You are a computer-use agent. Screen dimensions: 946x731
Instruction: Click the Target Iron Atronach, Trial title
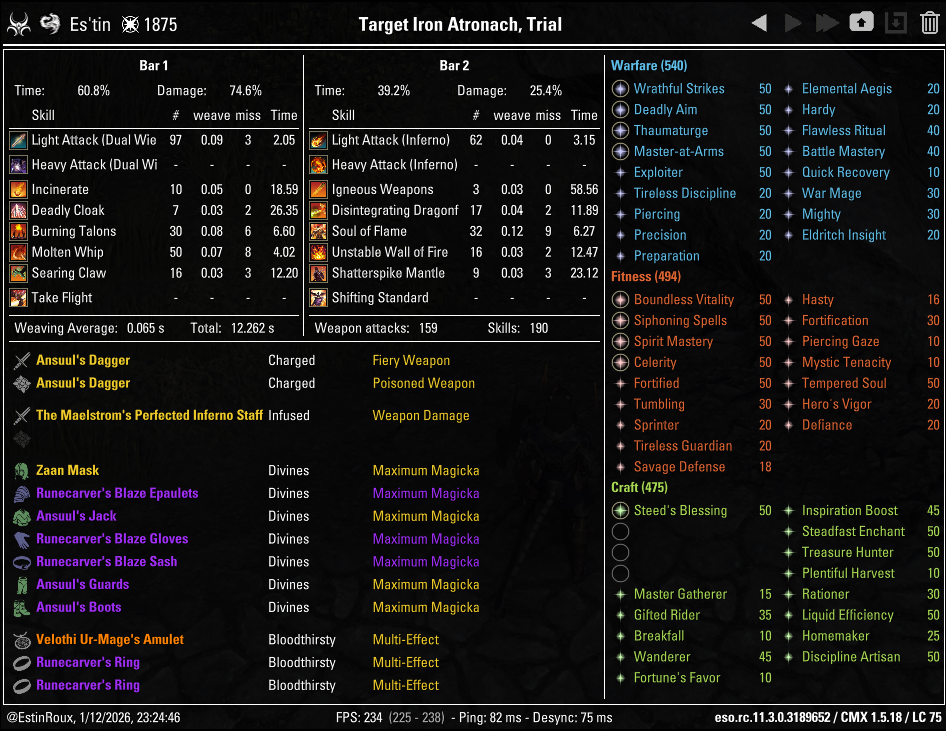pyautogui.click(x=460, y=24)
